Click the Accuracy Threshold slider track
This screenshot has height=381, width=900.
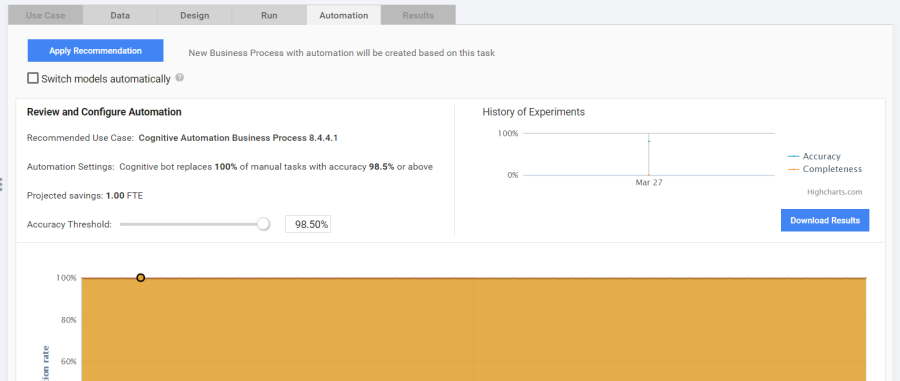point(192,224)
